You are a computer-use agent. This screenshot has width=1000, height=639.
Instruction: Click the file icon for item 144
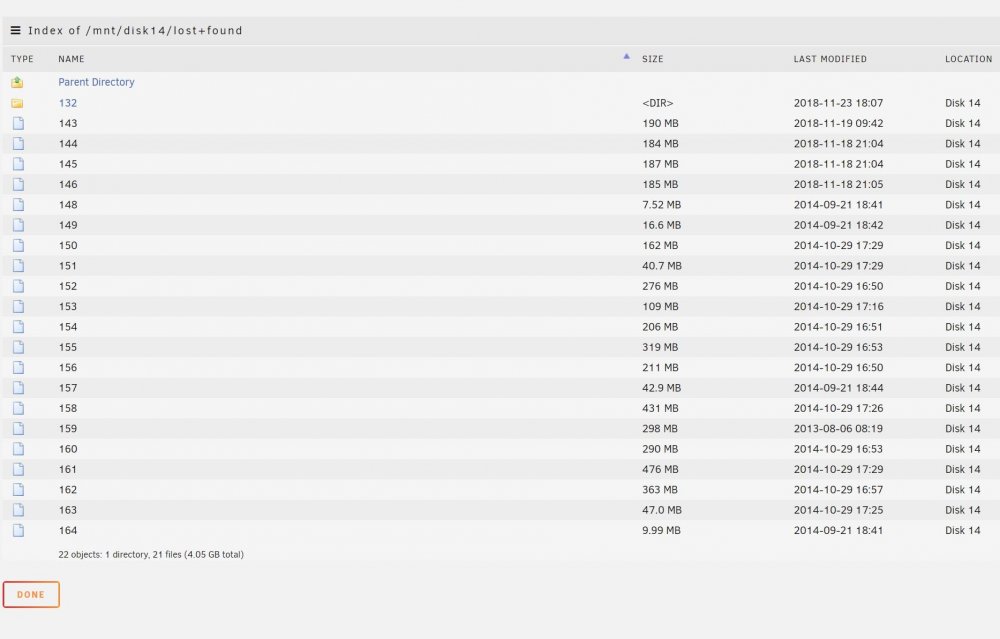point(18,143)
